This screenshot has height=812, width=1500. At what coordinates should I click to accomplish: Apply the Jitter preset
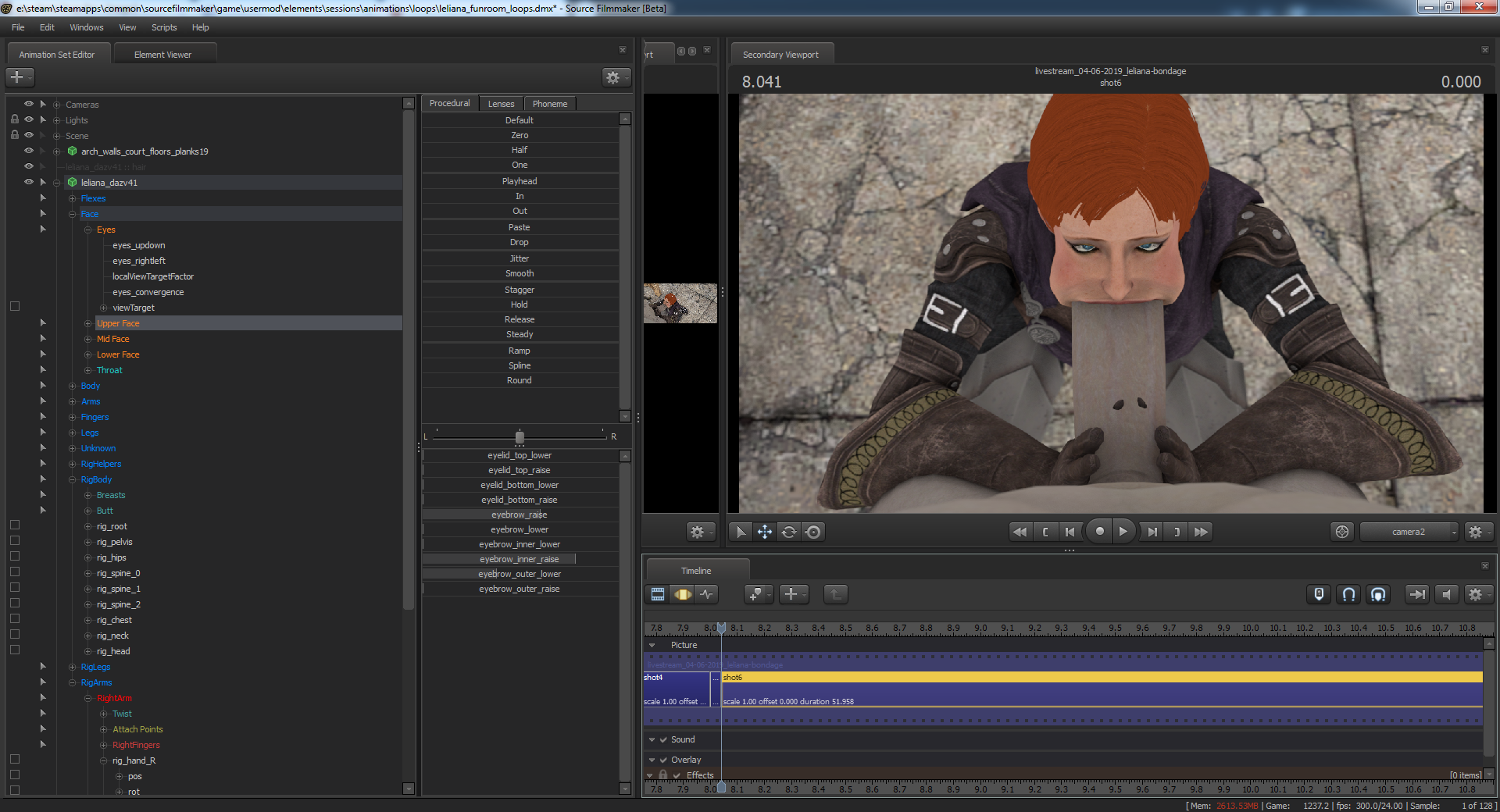520,258
